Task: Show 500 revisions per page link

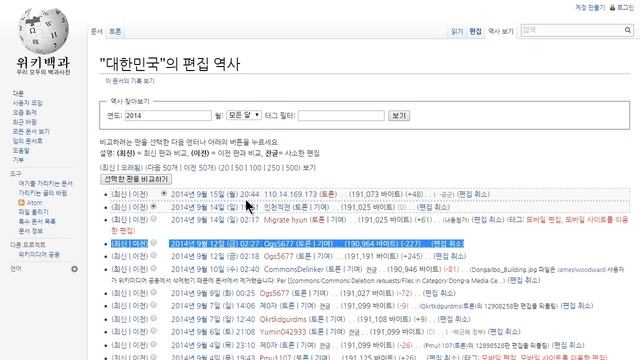Action: click(x=293, y=168)
